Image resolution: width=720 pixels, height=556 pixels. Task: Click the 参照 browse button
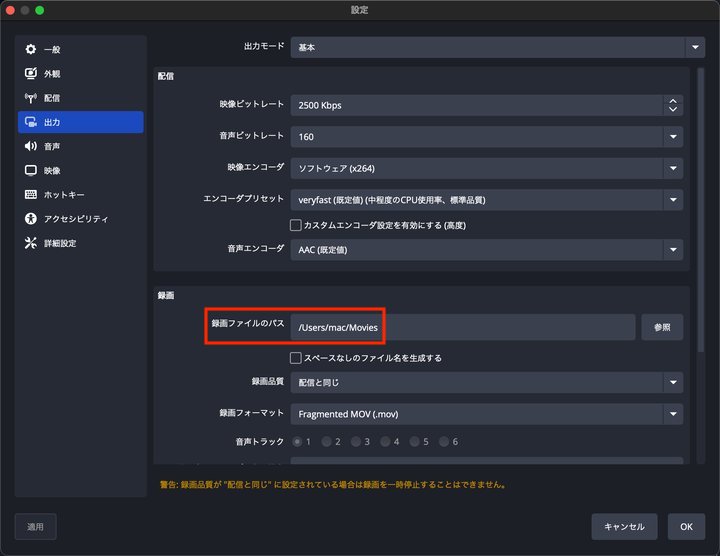pyautogui.click(x=662, y=327)
